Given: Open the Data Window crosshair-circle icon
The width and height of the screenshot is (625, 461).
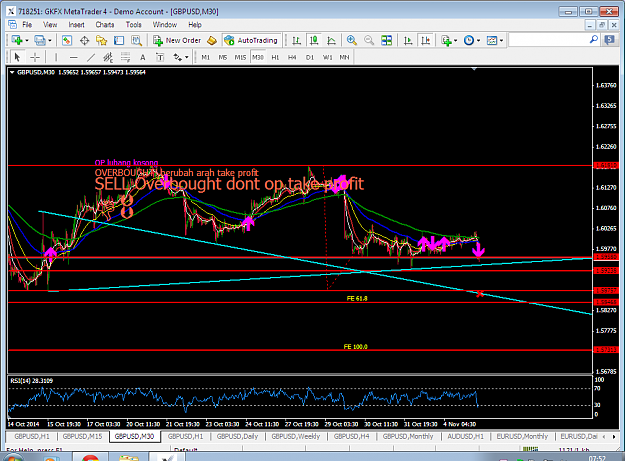Looking at the screenshot, I should [x=84, y=40].
